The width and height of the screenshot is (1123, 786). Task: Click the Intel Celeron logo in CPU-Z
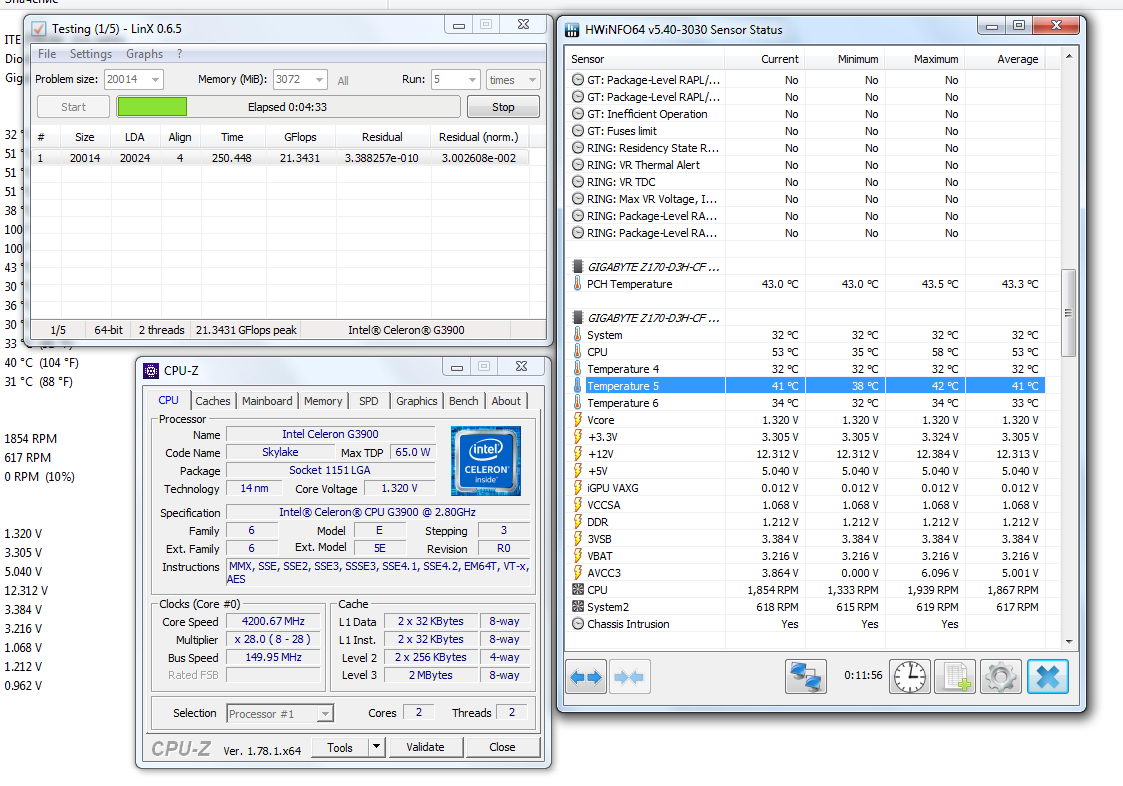(x=486, y=461)
